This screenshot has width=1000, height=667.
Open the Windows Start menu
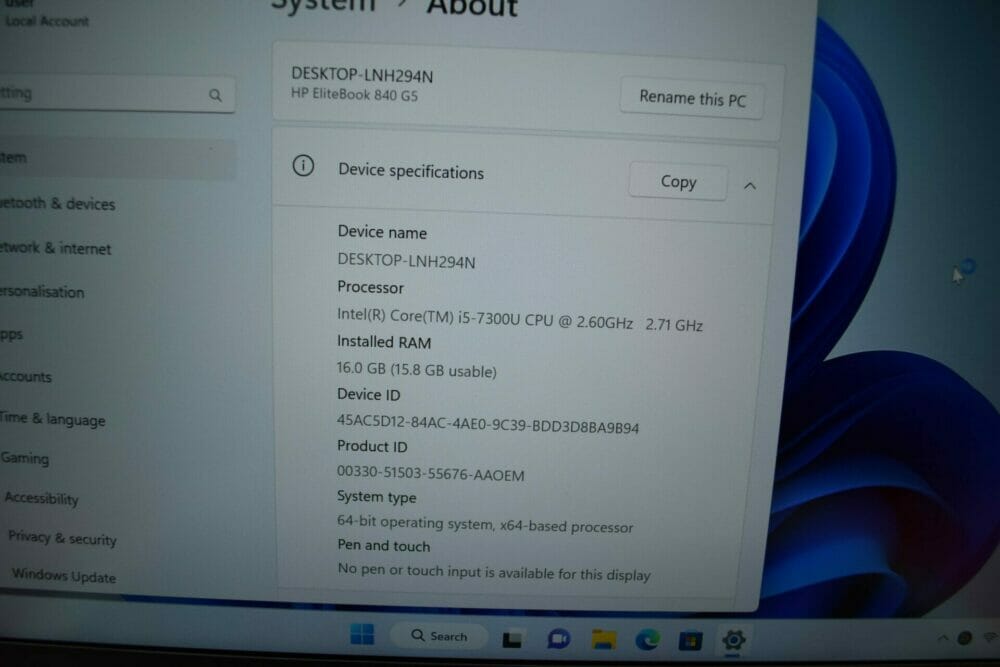362,634
